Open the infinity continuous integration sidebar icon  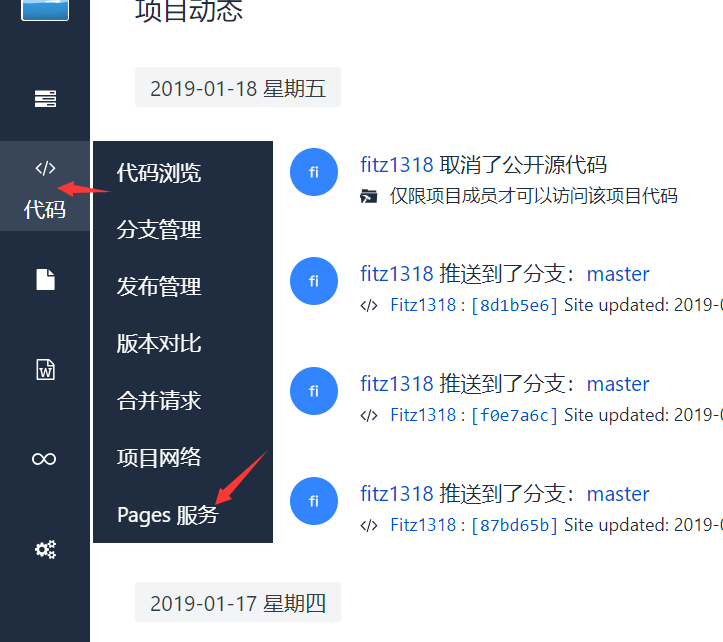click(x=44, y=459)
